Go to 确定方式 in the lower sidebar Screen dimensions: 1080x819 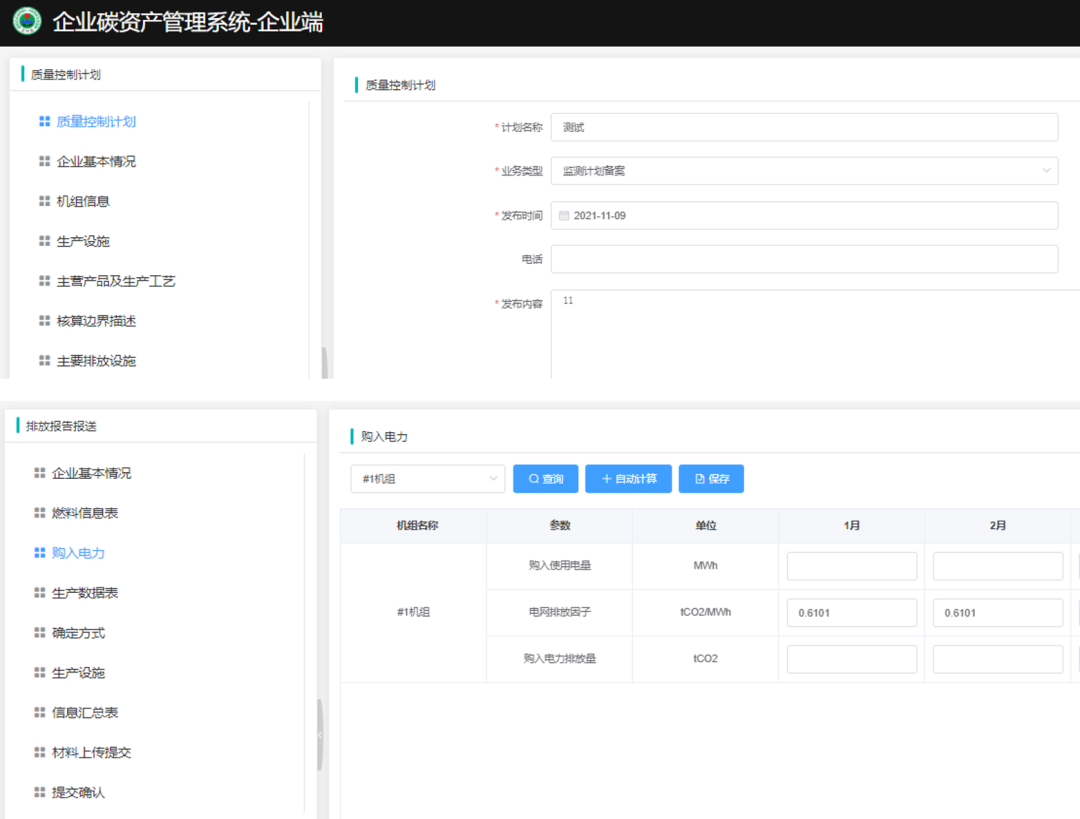point(78,633)
